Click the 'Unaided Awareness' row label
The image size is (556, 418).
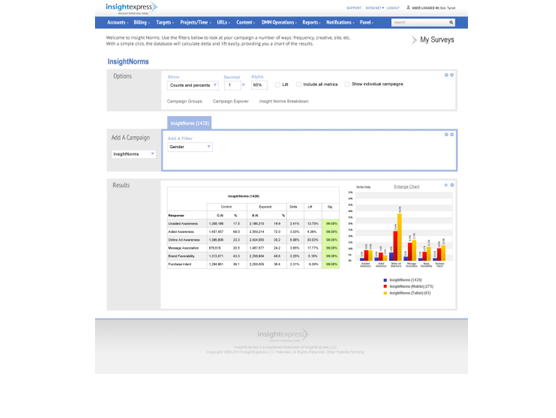tap(183, 224)
